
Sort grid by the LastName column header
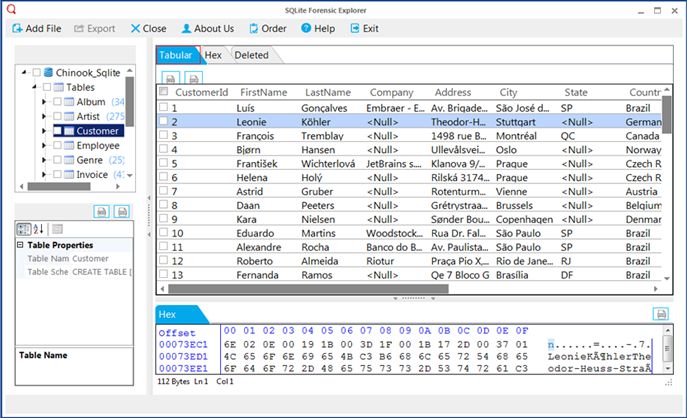coord(328,92)
